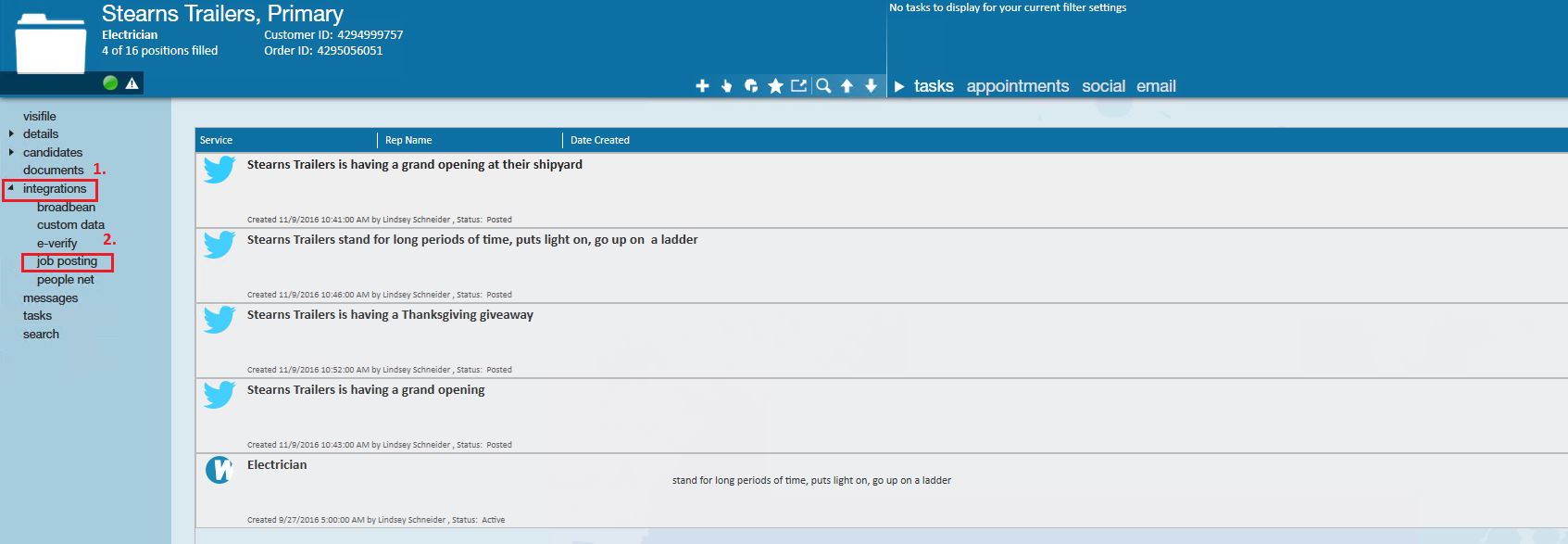Select post 'having a Thanksgiving giveaway'
The height and width of the screenshot is (544, 1568).
[x=390, y=314]
